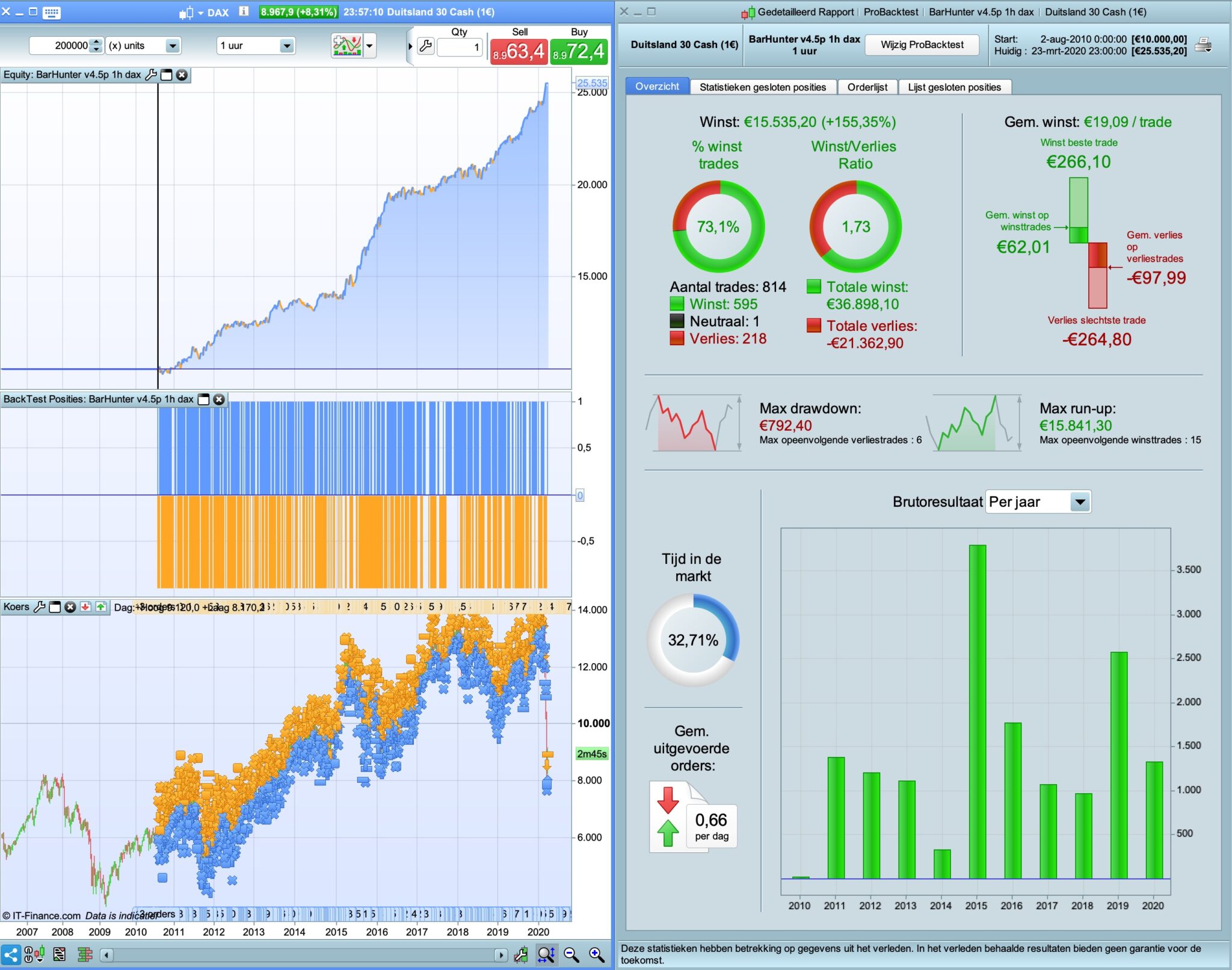Open 'Statistieken gesloten posities' tab
The width and height of the screenshot is (1232, 970).
[762, 87]
